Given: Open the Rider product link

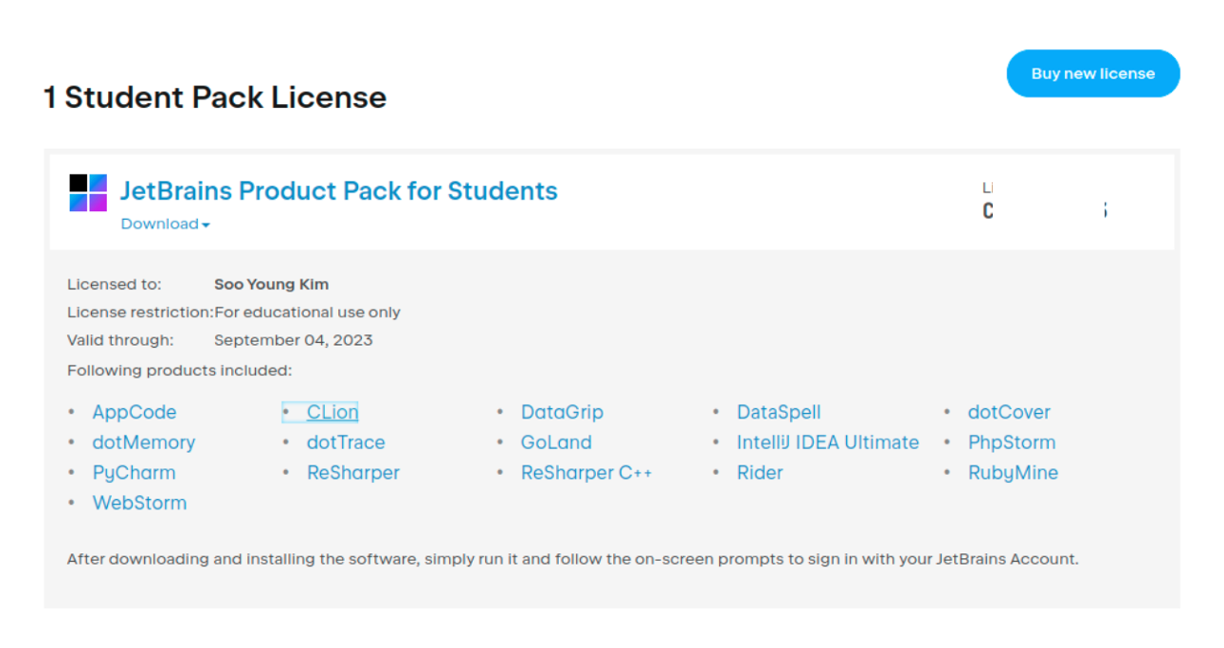Looking at the screenshot, I should [760, 472].
